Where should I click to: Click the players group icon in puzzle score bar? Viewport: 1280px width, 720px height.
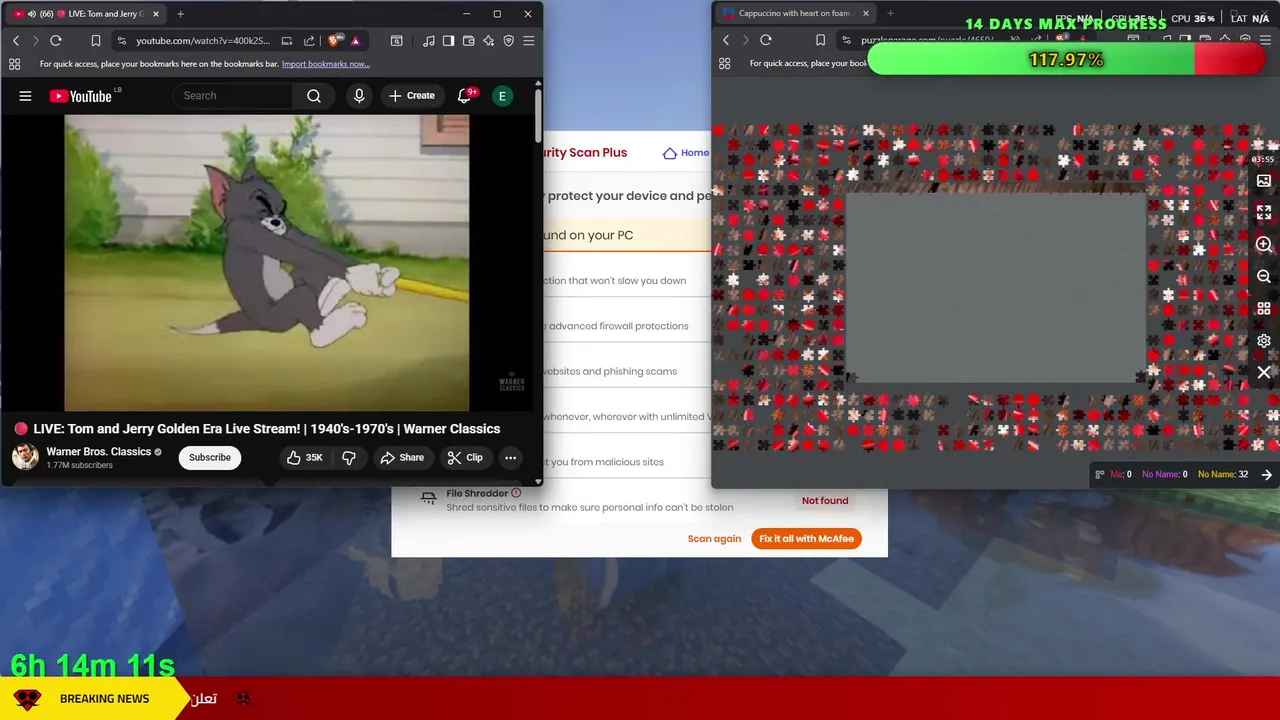pos(1100,475)
